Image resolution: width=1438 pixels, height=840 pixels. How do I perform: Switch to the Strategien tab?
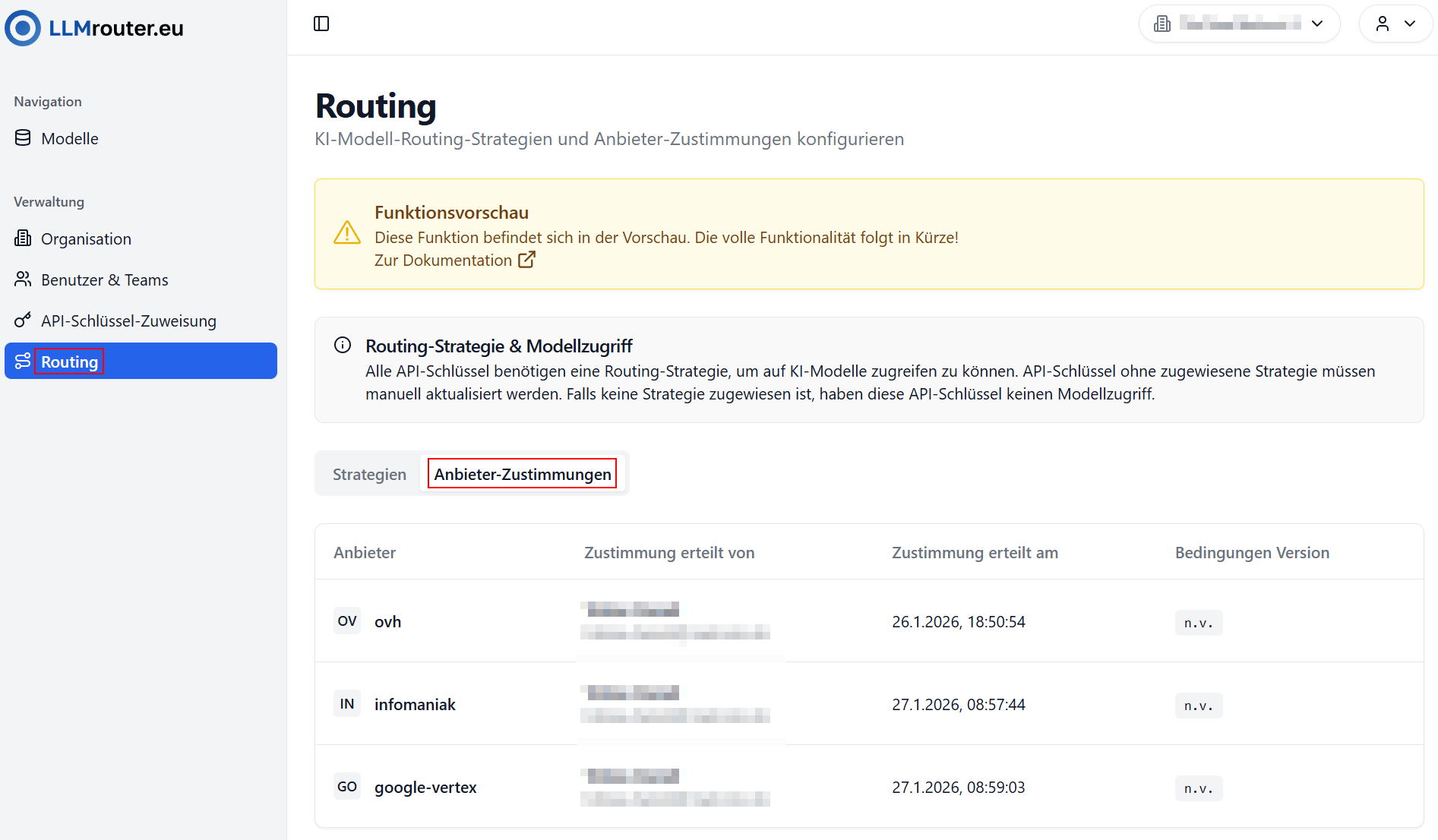369,473
